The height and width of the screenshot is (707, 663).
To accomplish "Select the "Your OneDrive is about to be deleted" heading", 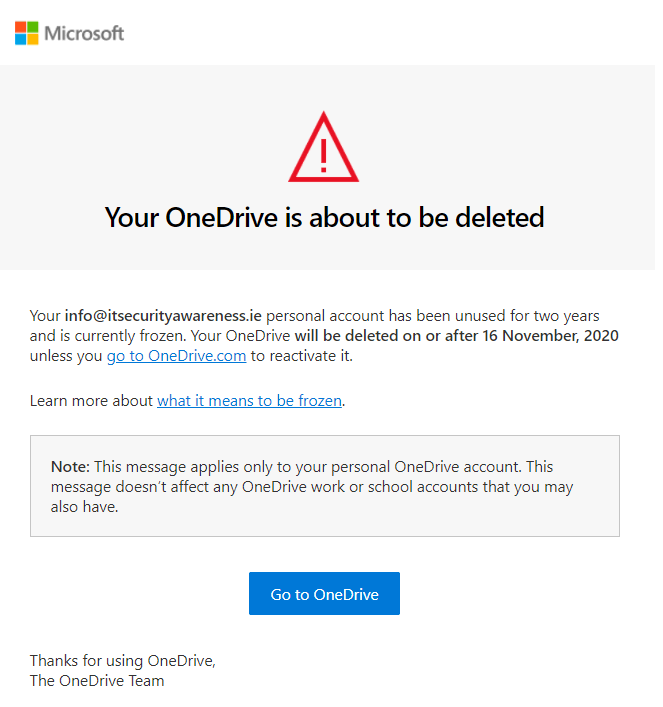I will coord(324,218).
